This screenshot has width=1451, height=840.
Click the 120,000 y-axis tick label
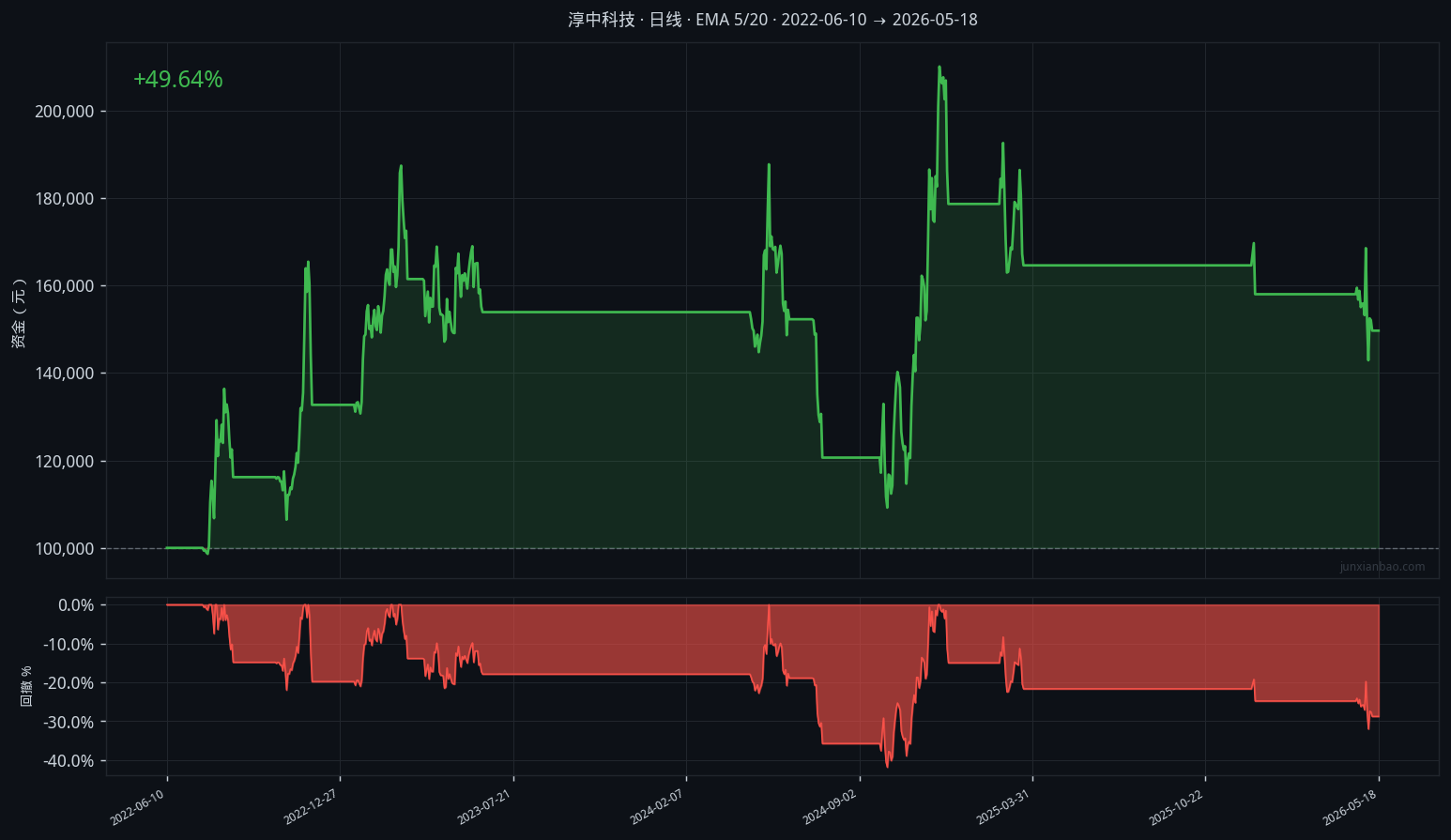(x=65, y=462)
